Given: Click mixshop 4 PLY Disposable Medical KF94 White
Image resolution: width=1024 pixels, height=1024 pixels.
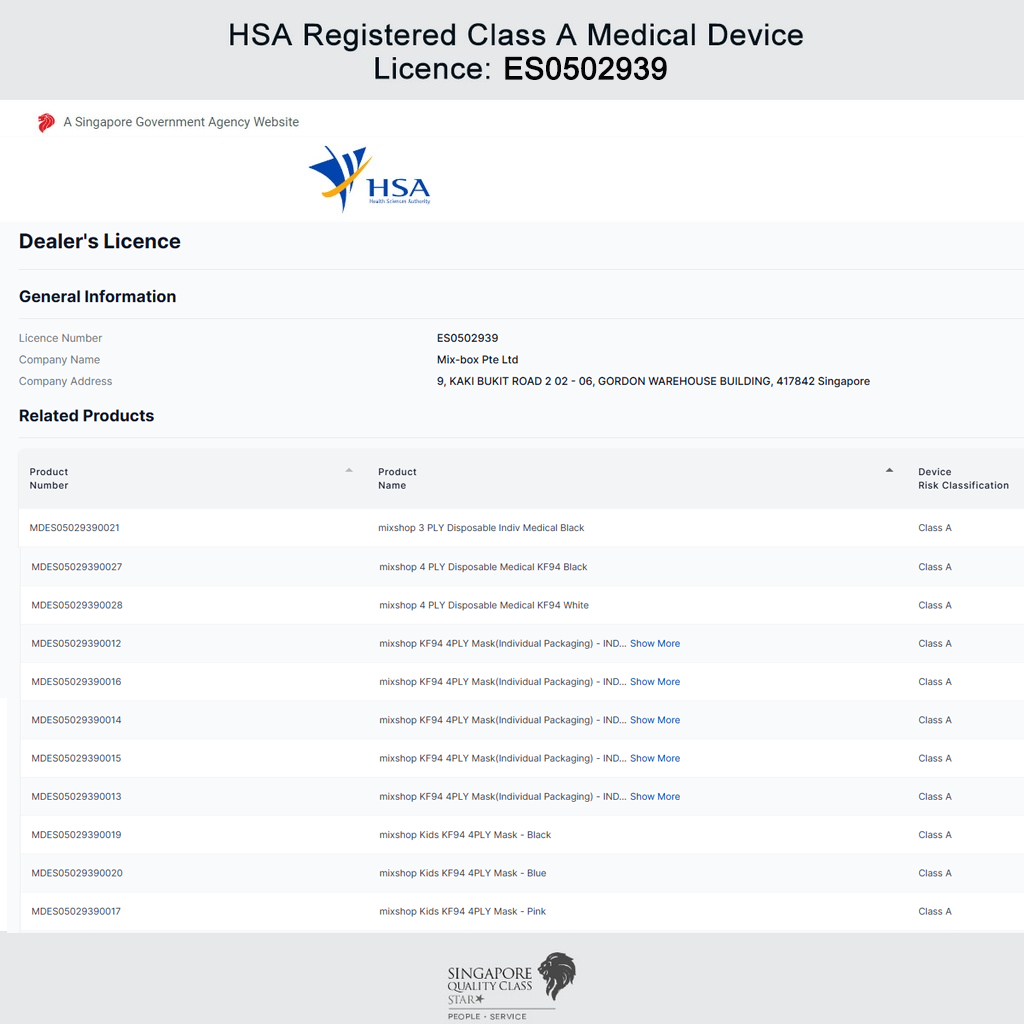Looking at the screenshot, I should [483, 605].
